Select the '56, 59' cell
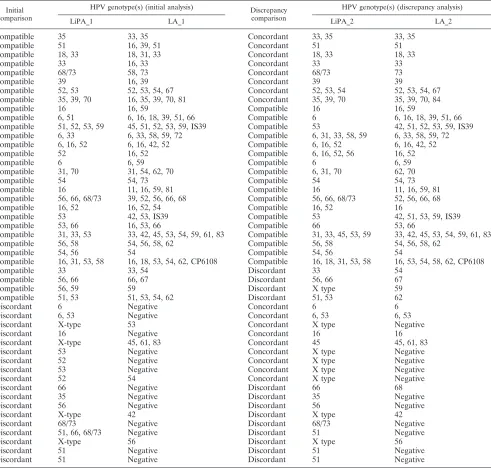The height and width of the screenshot is (468, 491). pos(68,289)
